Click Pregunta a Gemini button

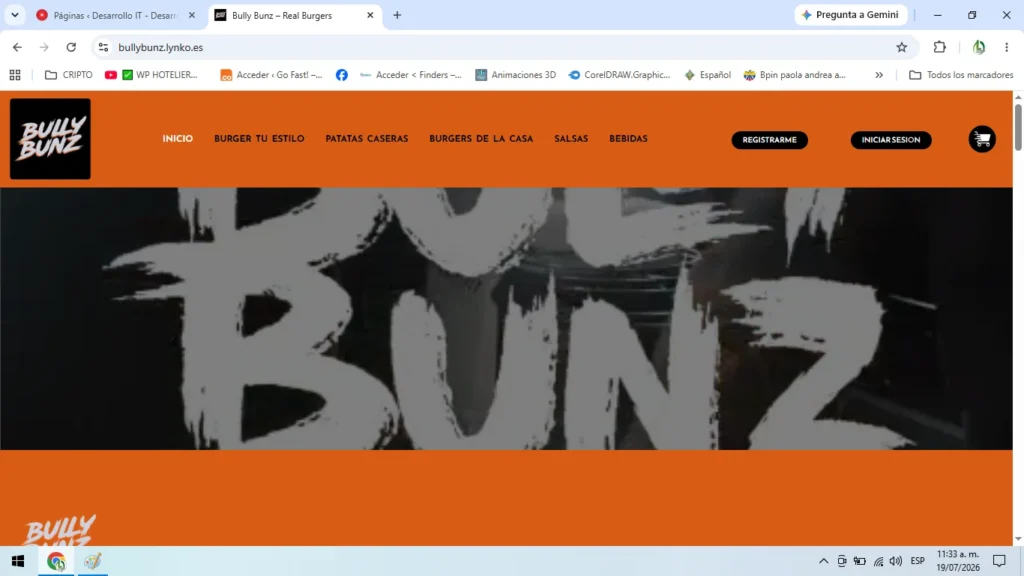point(850,15)
